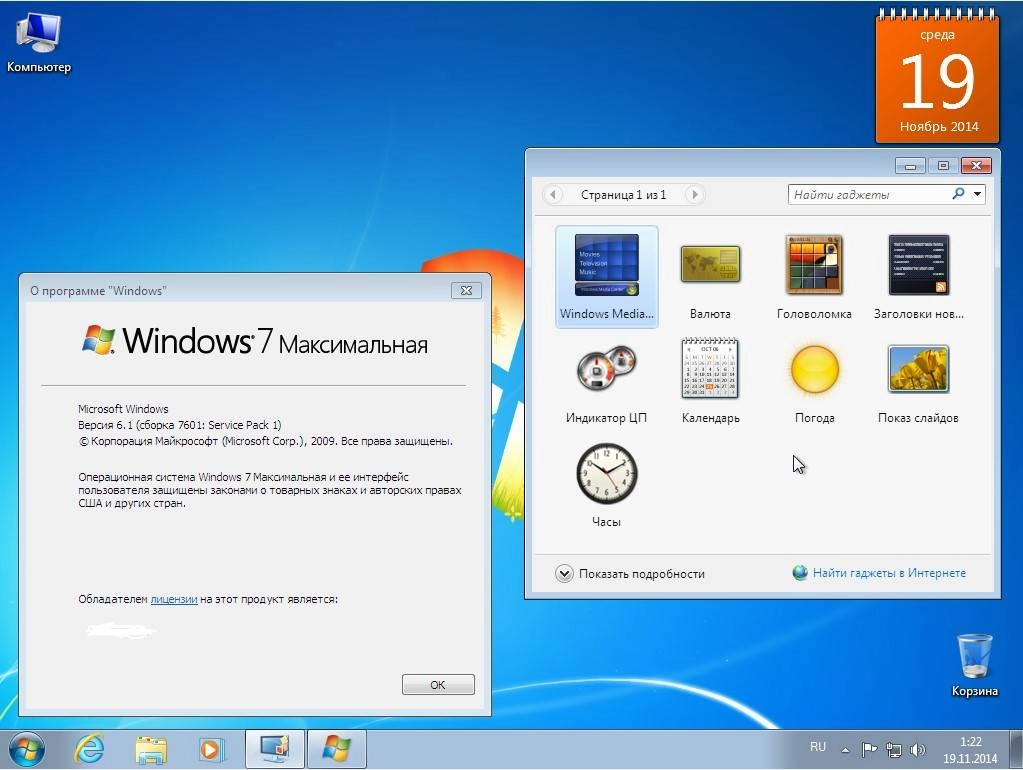Launch Windows Media Player from taskbar

click(x=211, y=749)
